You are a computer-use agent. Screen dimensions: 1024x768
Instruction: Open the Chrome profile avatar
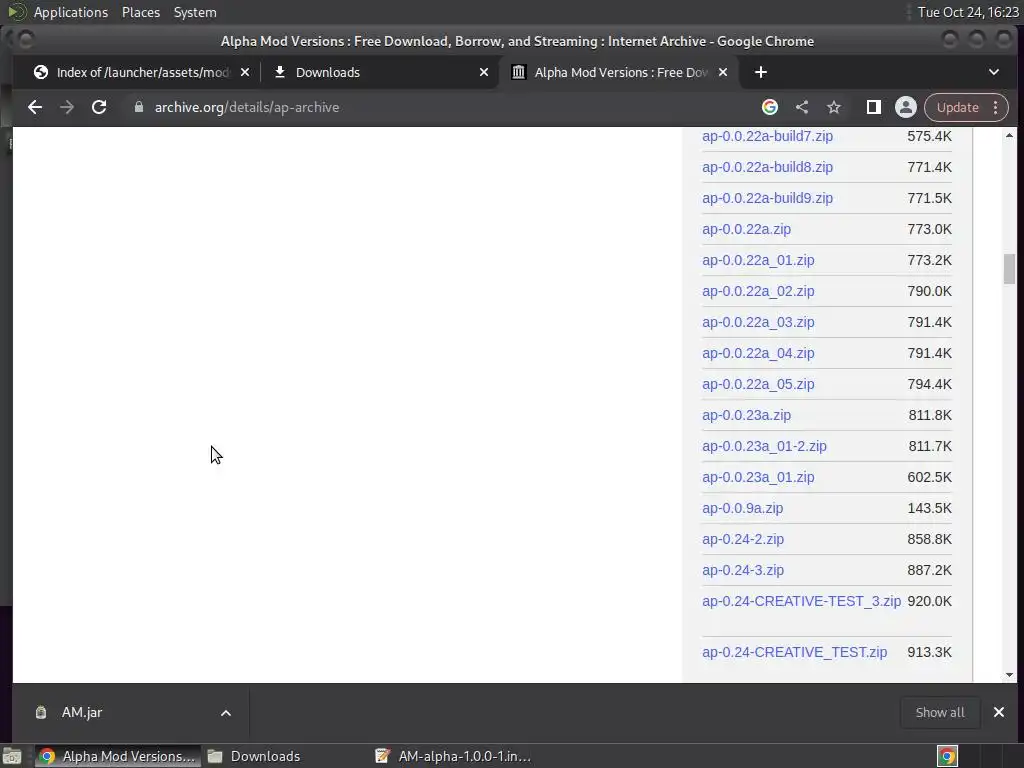click(906, 107)
